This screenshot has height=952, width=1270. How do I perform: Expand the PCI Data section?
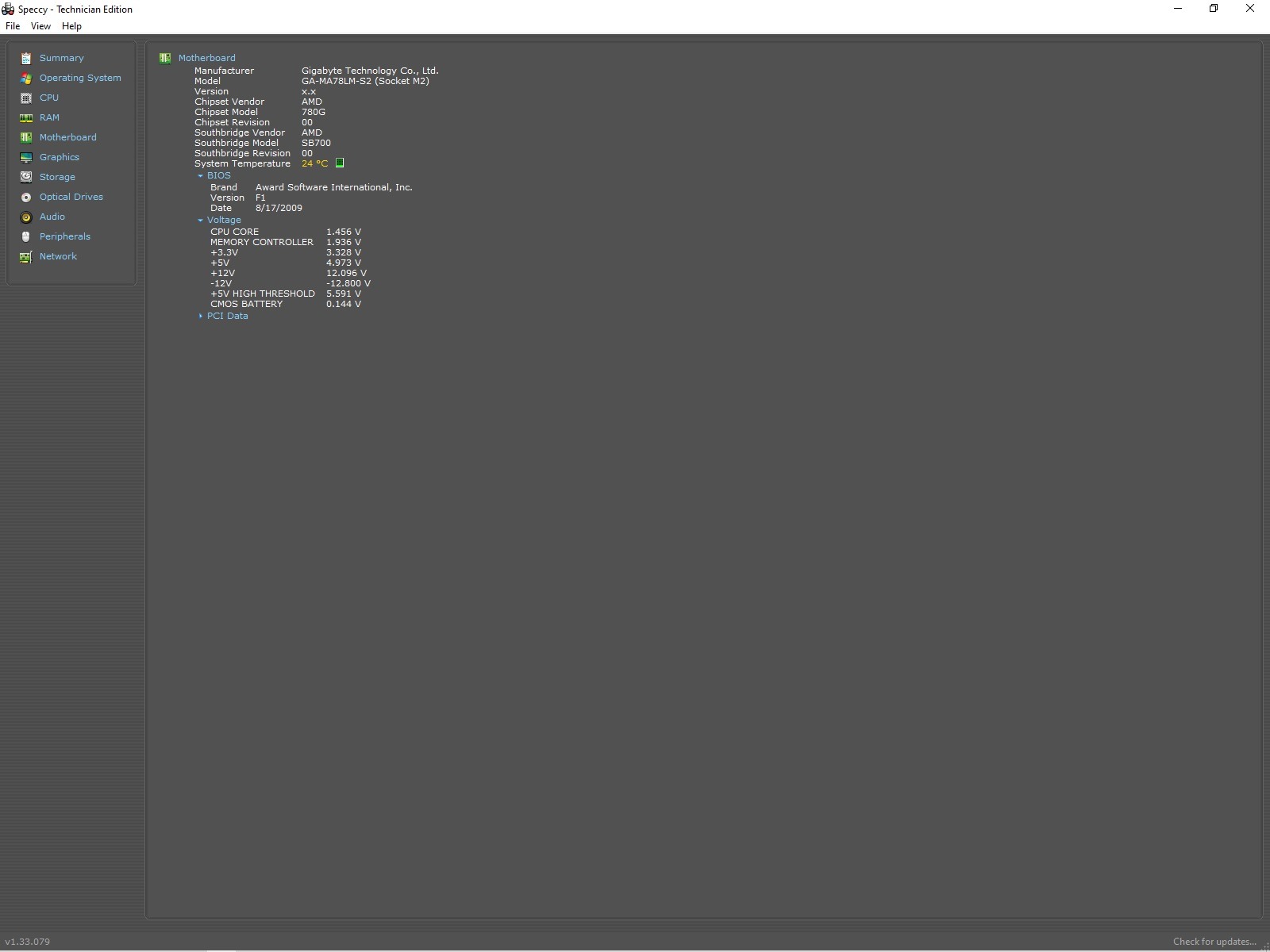click(x=201, y=316)
